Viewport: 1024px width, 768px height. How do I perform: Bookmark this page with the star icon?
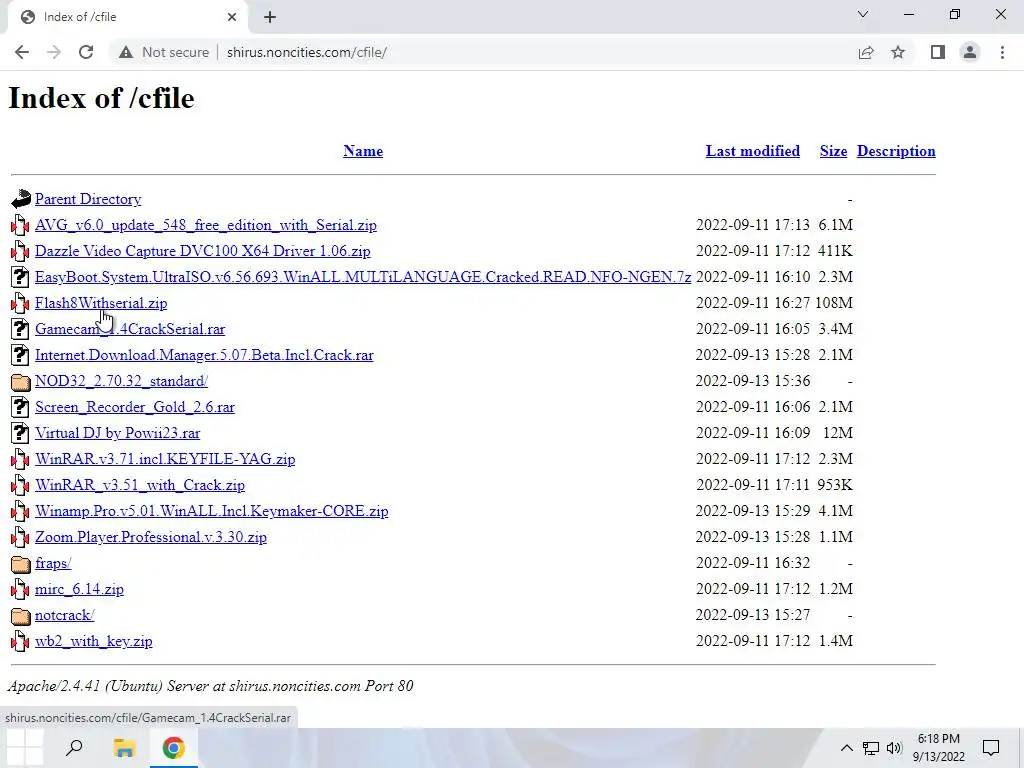click(898, 52)
